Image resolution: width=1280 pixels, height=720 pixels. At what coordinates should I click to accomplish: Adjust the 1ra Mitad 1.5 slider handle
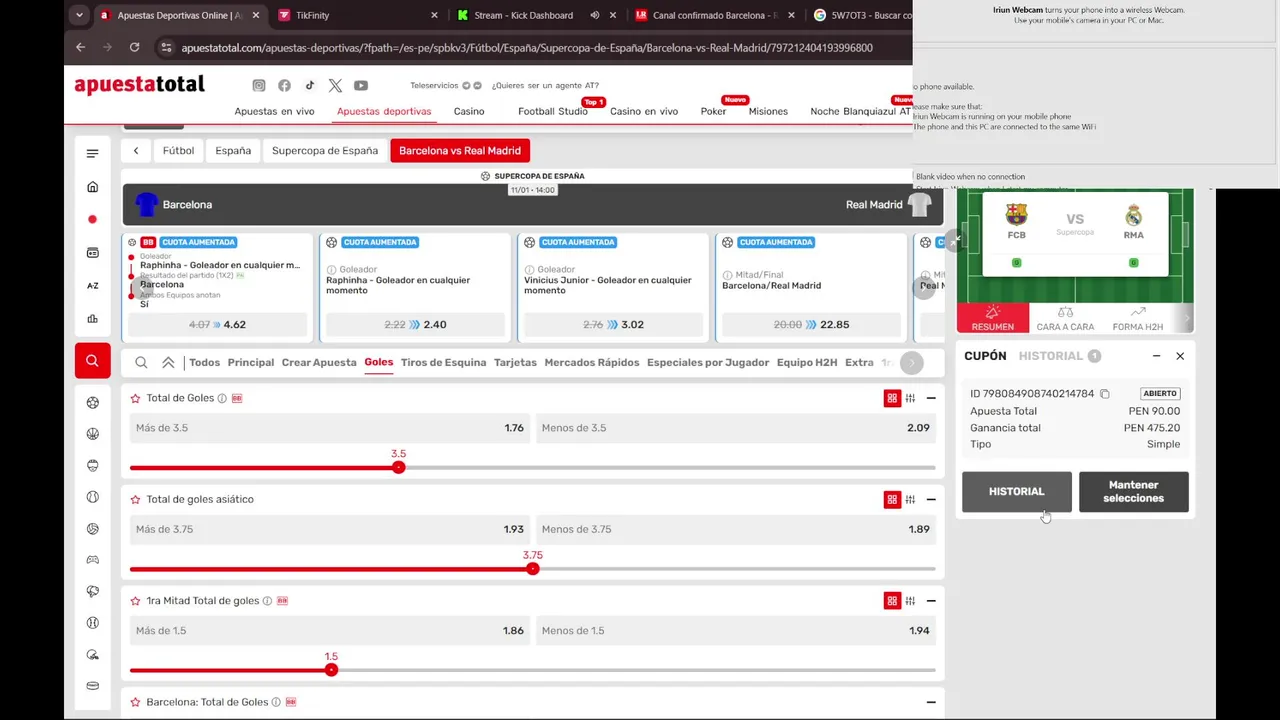point(331,670)
